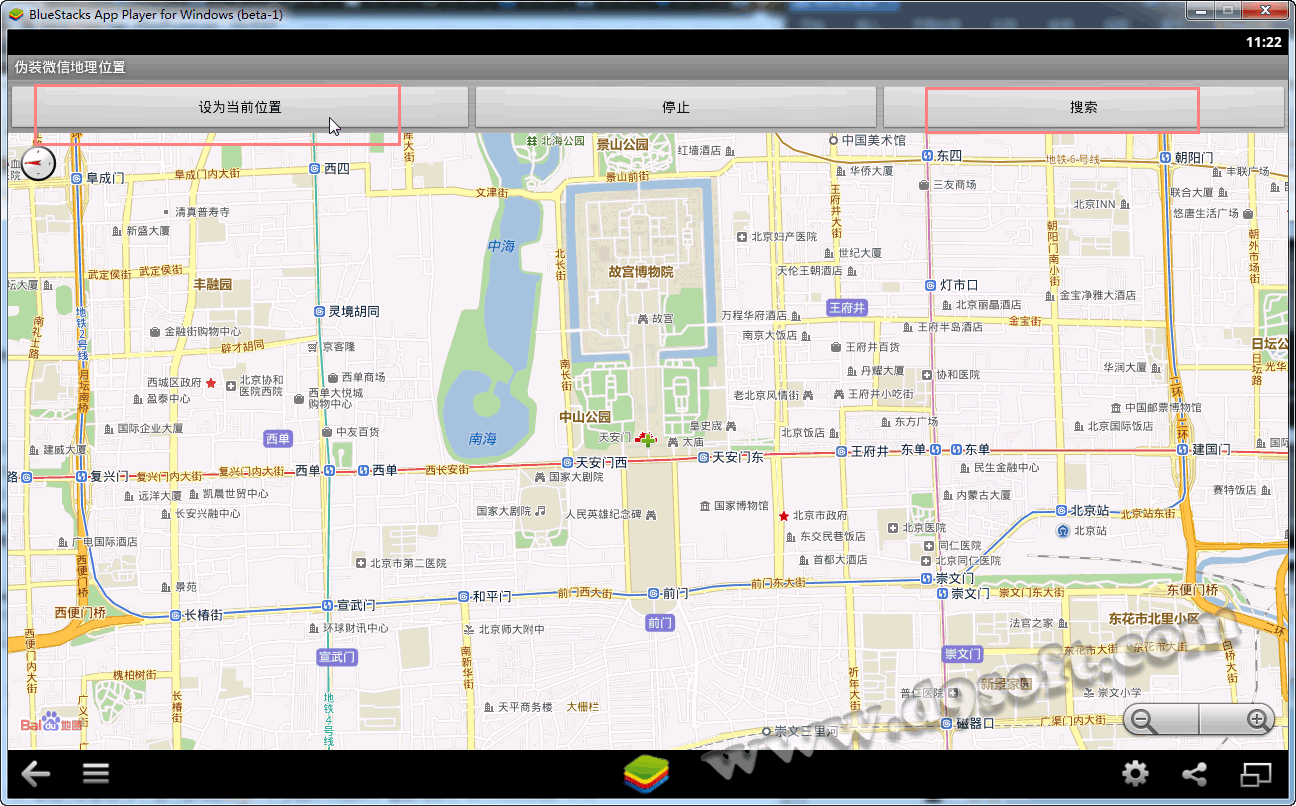
Task: Click the 国家博物馆 label
Action: click(741, 506)
